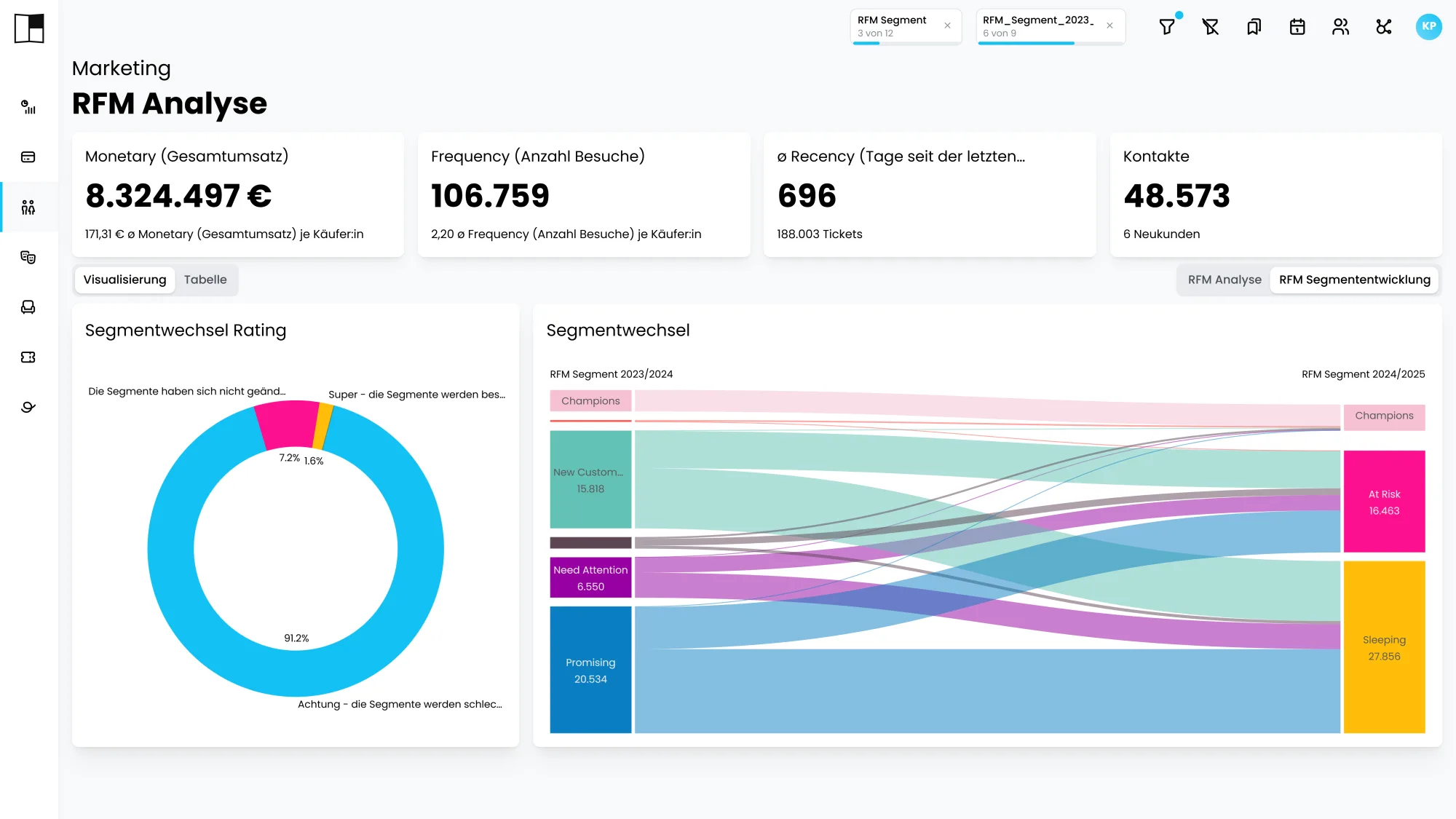Click the clear filters icon

[x=1211, y=27]
